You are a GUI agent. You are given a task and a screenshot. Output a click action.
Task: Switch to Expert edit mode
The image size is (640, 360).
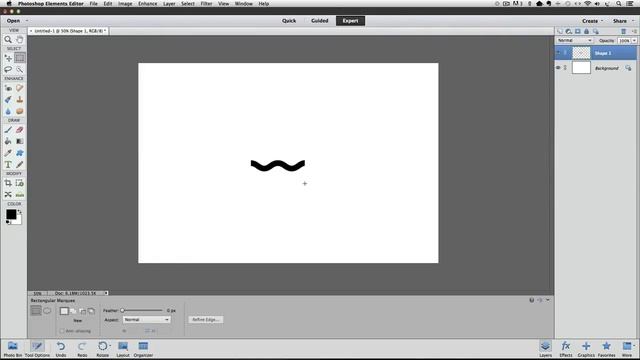(350, 21)
